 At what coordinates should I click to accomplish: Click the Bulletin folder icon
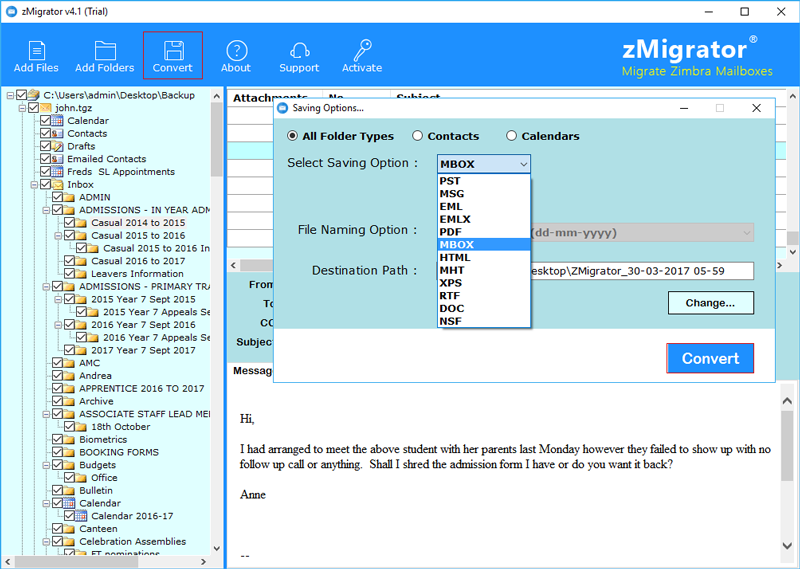[69, 490]
